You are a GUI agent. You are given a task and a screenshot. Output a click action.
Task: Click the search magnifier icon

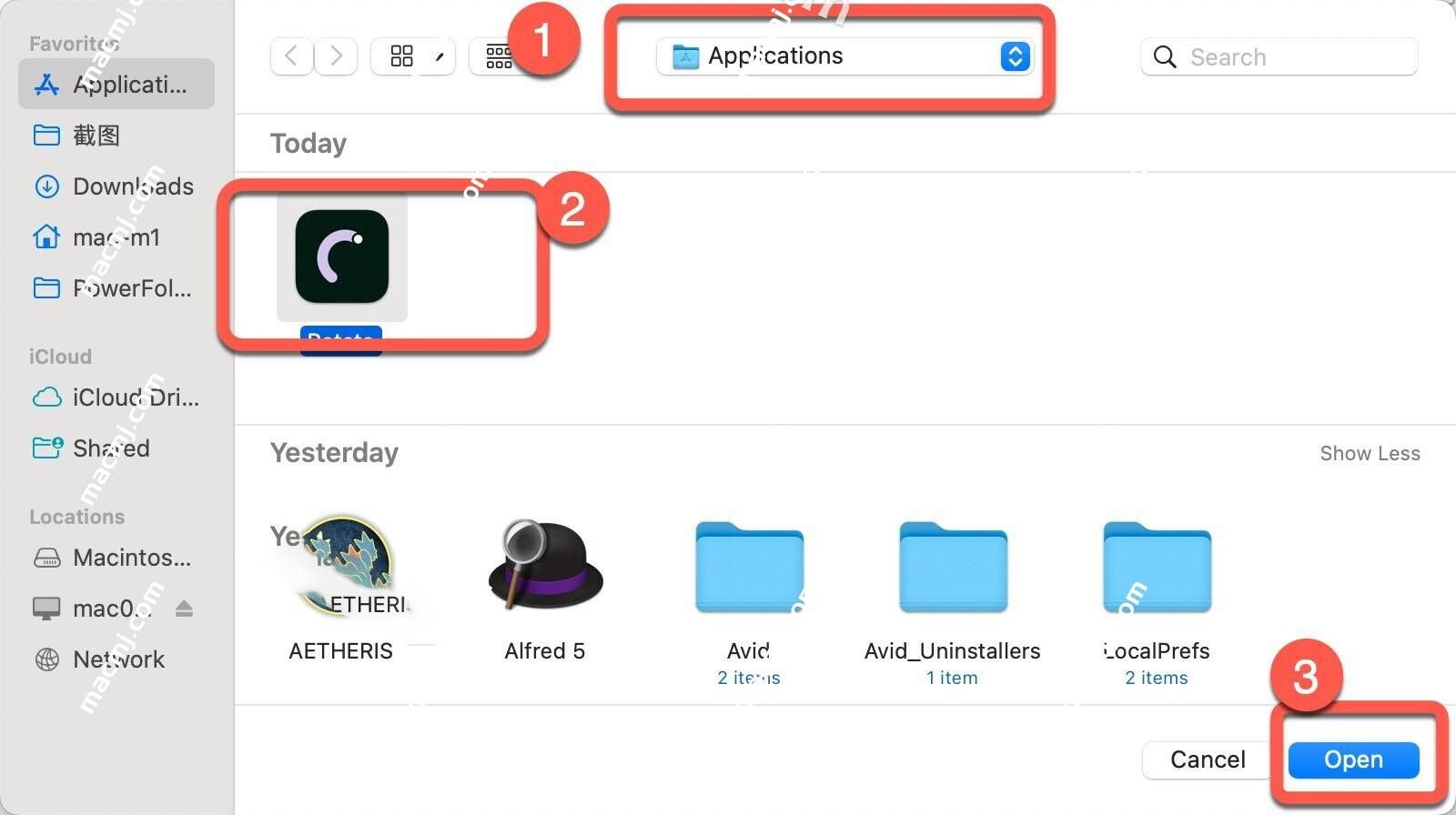click(1164, 56)
